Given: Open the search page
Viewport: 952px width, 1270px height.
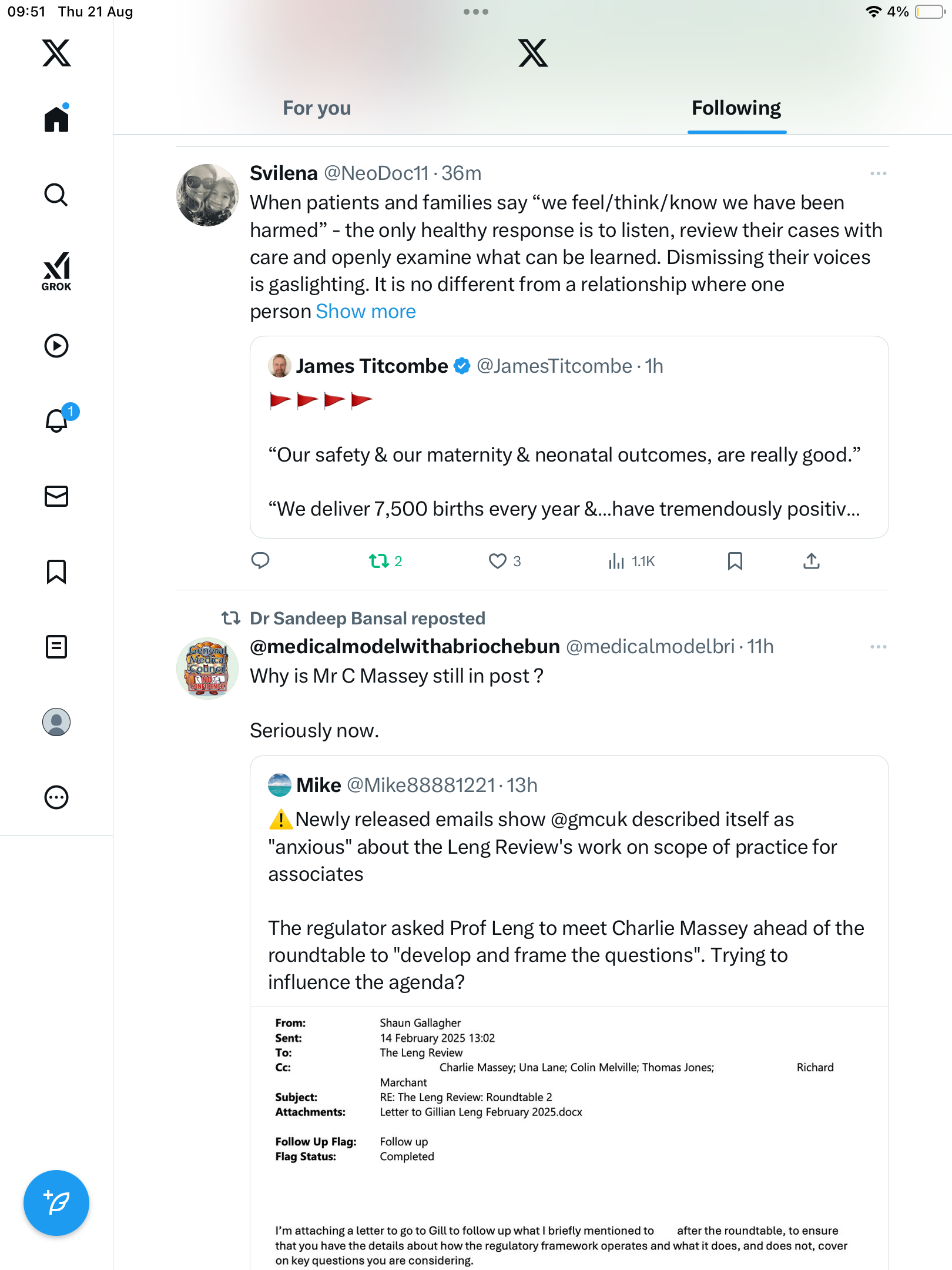Looking at the screenshot, I should pyautogui.click(x=56, y=195).
